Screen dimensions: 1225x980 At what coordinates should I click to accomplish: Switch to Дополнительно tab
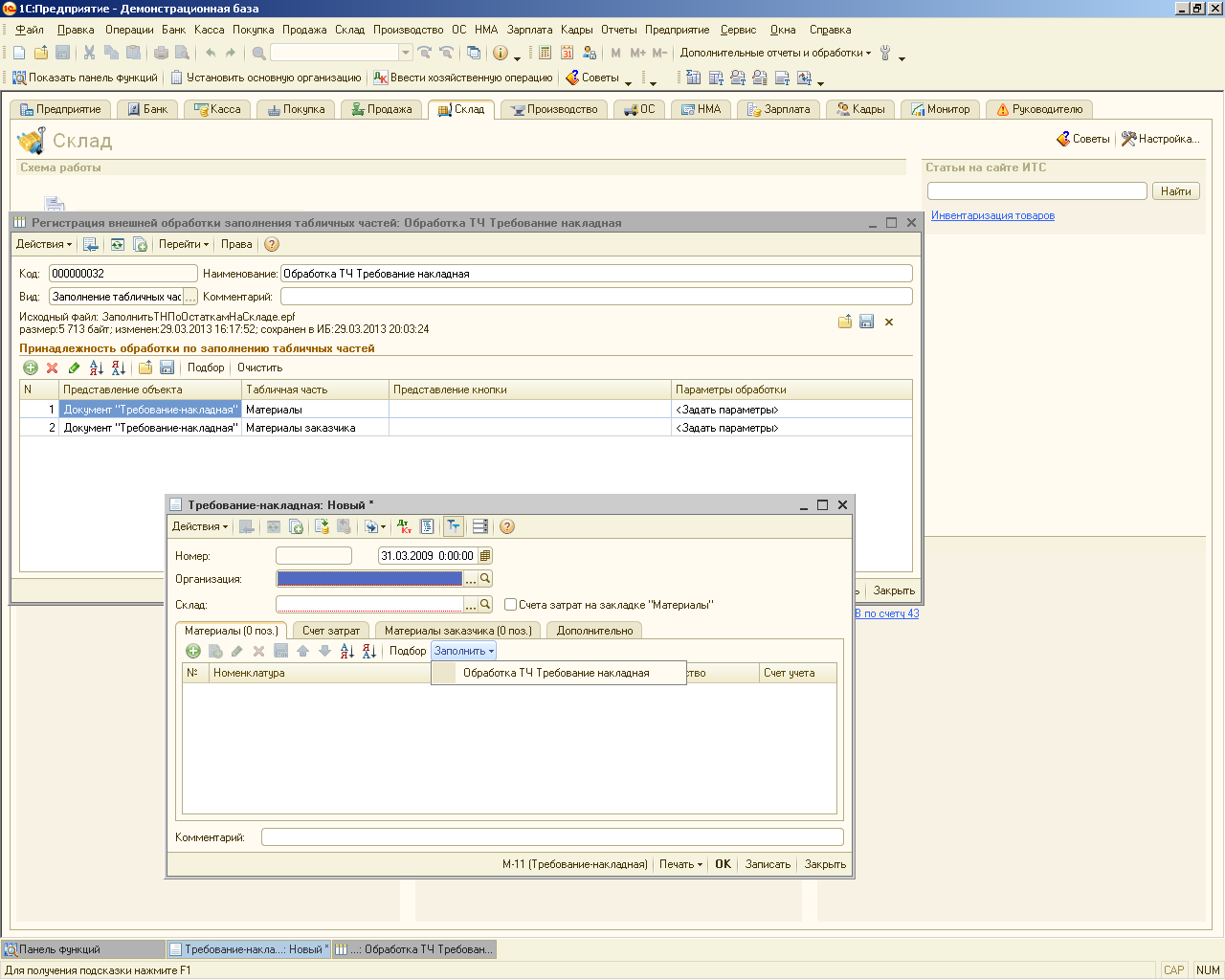(594, 631)
